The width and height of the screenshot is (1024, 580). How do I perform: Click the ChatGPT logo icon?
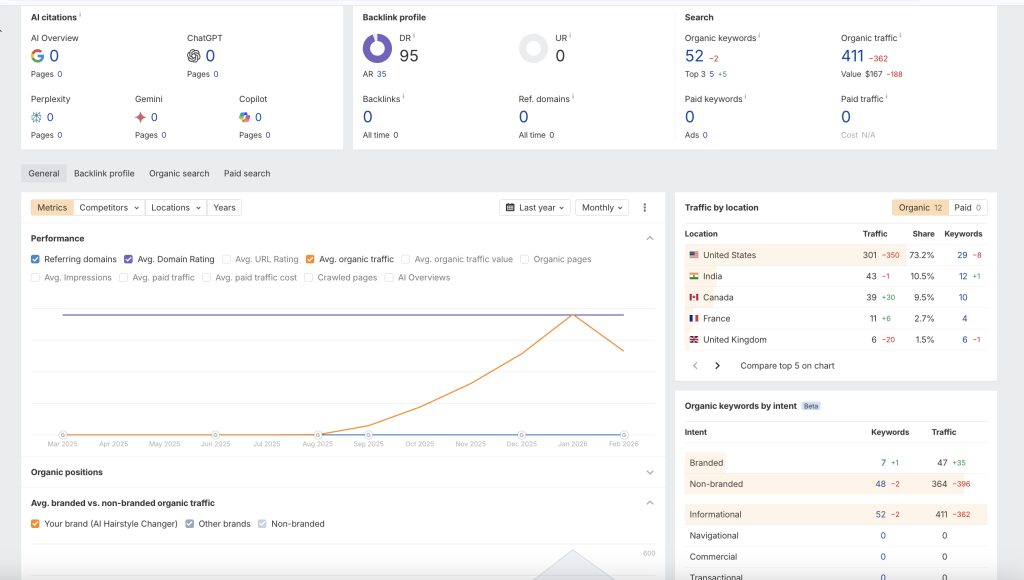pyautogui.click(x=194, y=56)
